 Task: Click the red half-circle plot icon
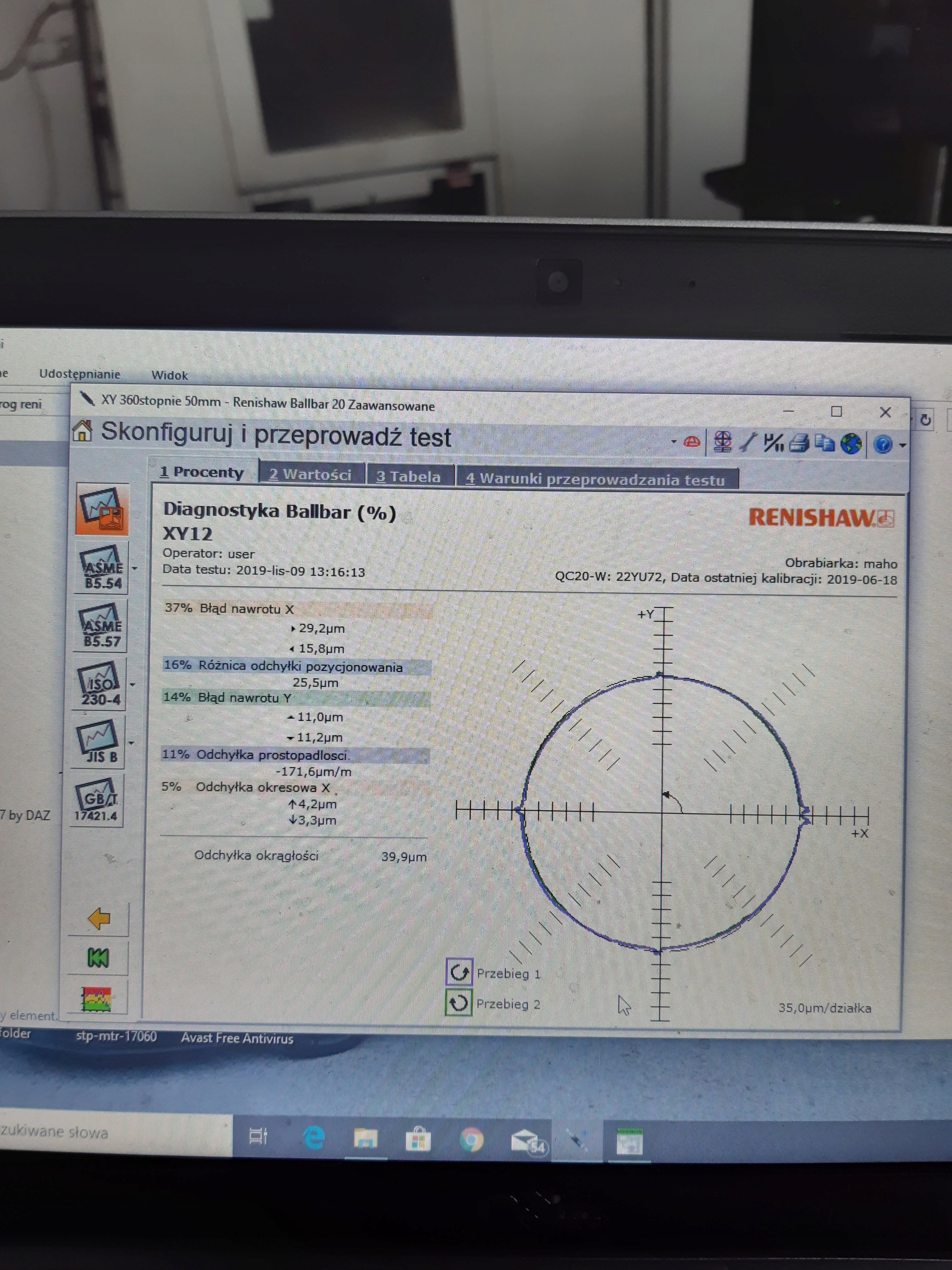[693, 442]
